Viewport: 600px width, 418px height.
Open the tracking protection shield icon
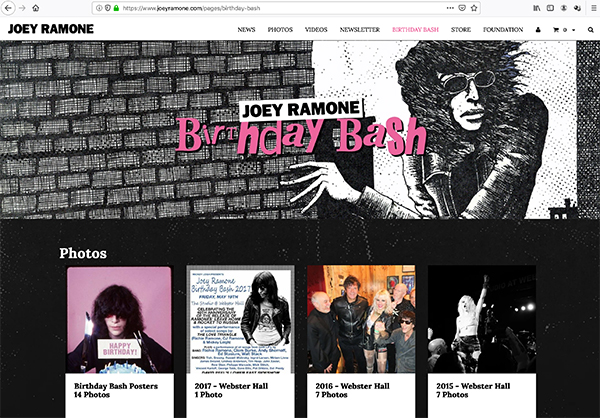[x=108, y=8]
